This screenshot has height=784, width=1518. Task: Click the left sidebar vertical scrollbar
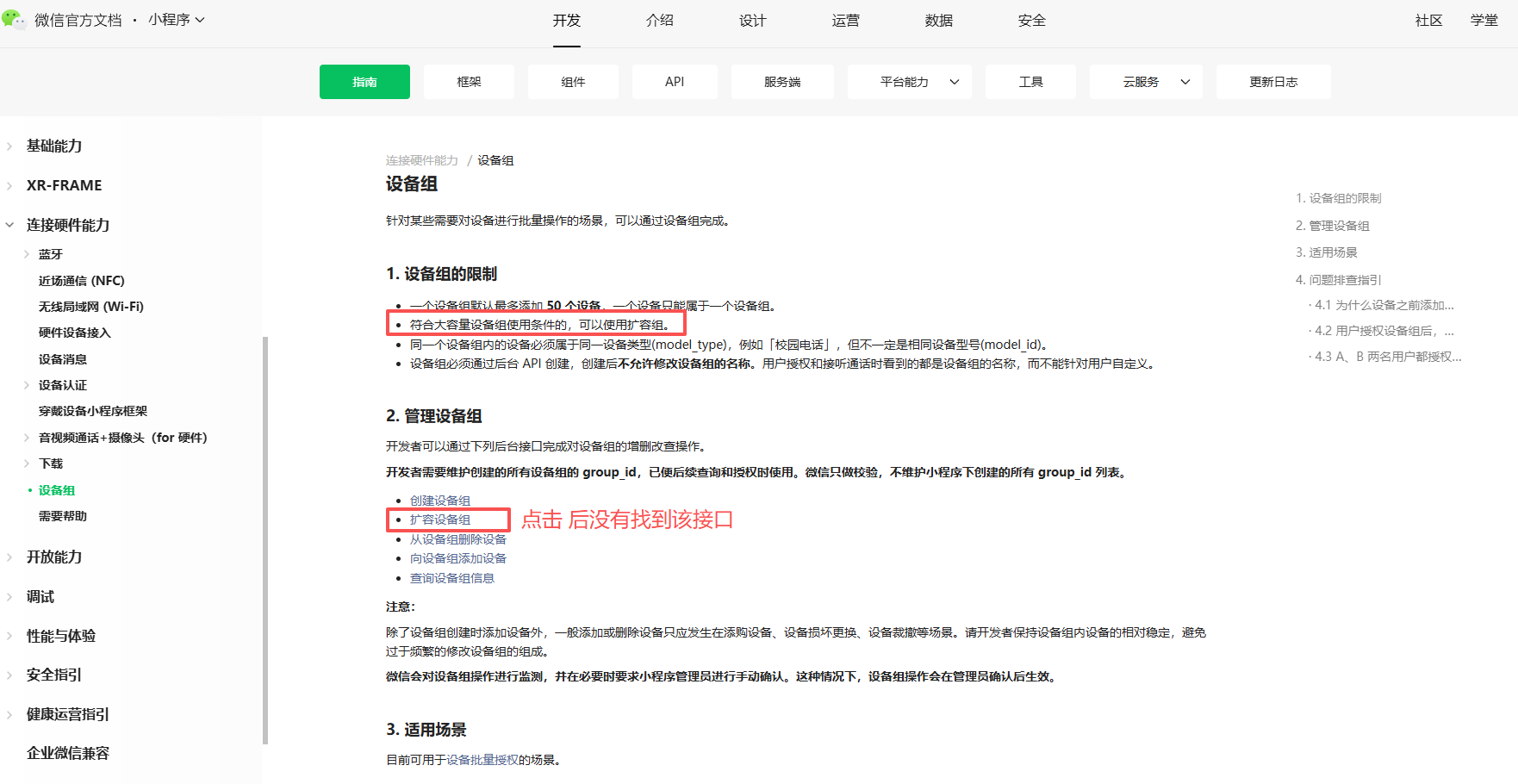pyautogui.click(x=265, y=540)
